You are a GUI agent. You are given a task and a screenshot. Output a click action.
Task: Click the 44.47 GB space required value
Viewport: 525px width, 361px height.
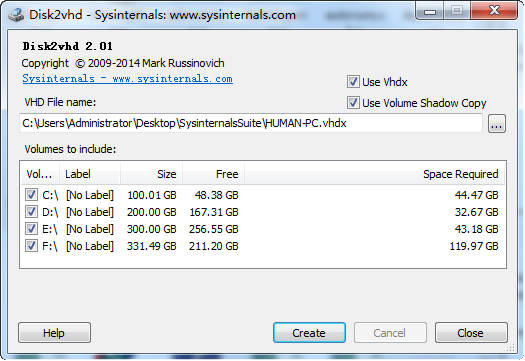pos(476,195)
